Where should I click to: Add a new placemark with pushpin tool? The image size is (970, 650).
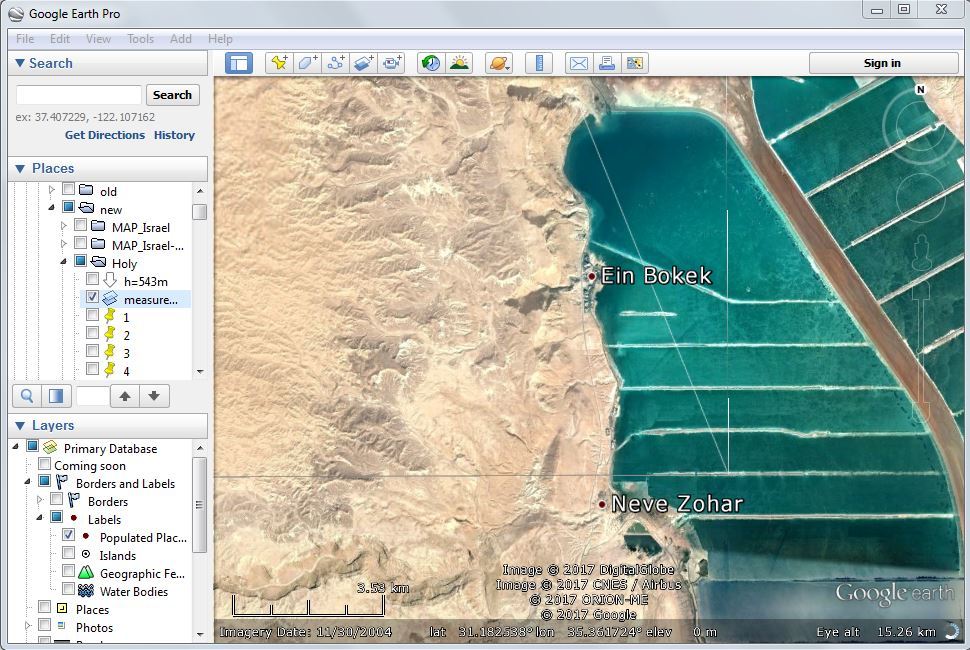280,63
